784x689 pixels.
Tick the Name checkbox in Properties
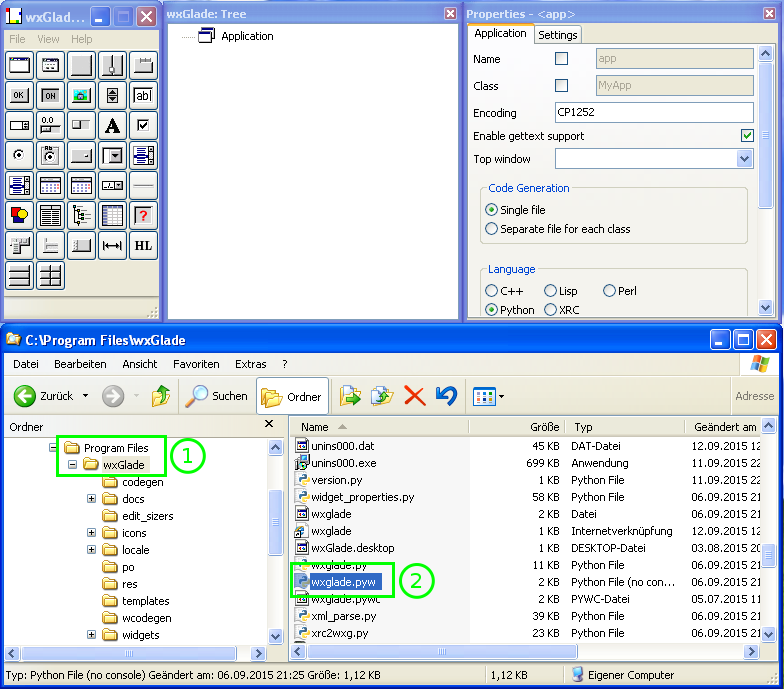pyautogui.click(x=562, y=58)
